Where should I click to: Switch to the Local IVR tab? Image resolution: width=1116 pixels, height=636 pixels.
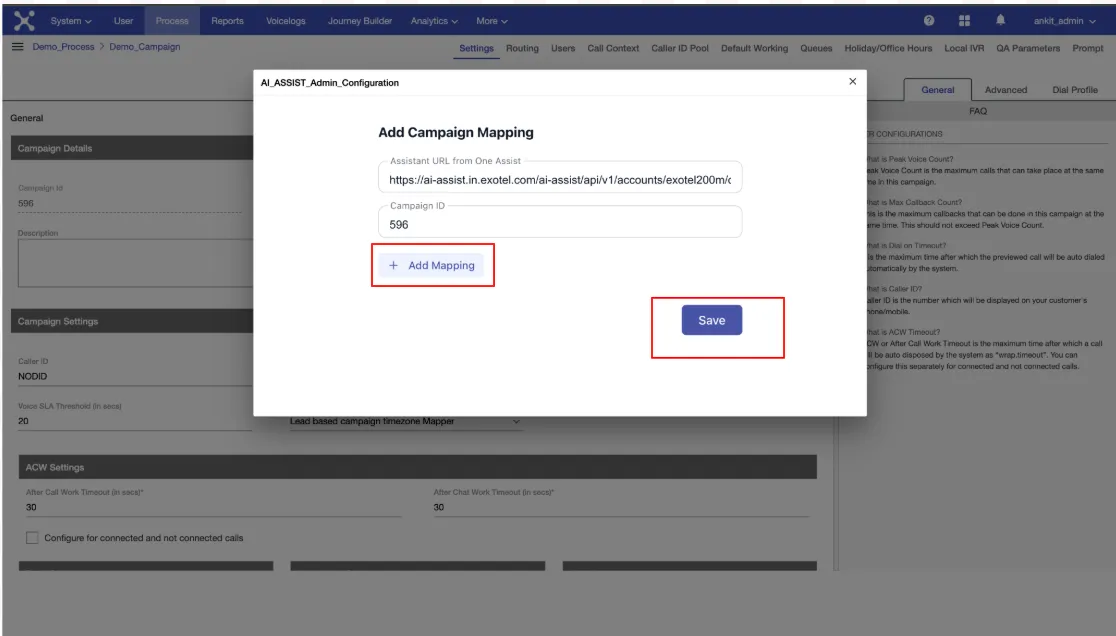point(964,48)
